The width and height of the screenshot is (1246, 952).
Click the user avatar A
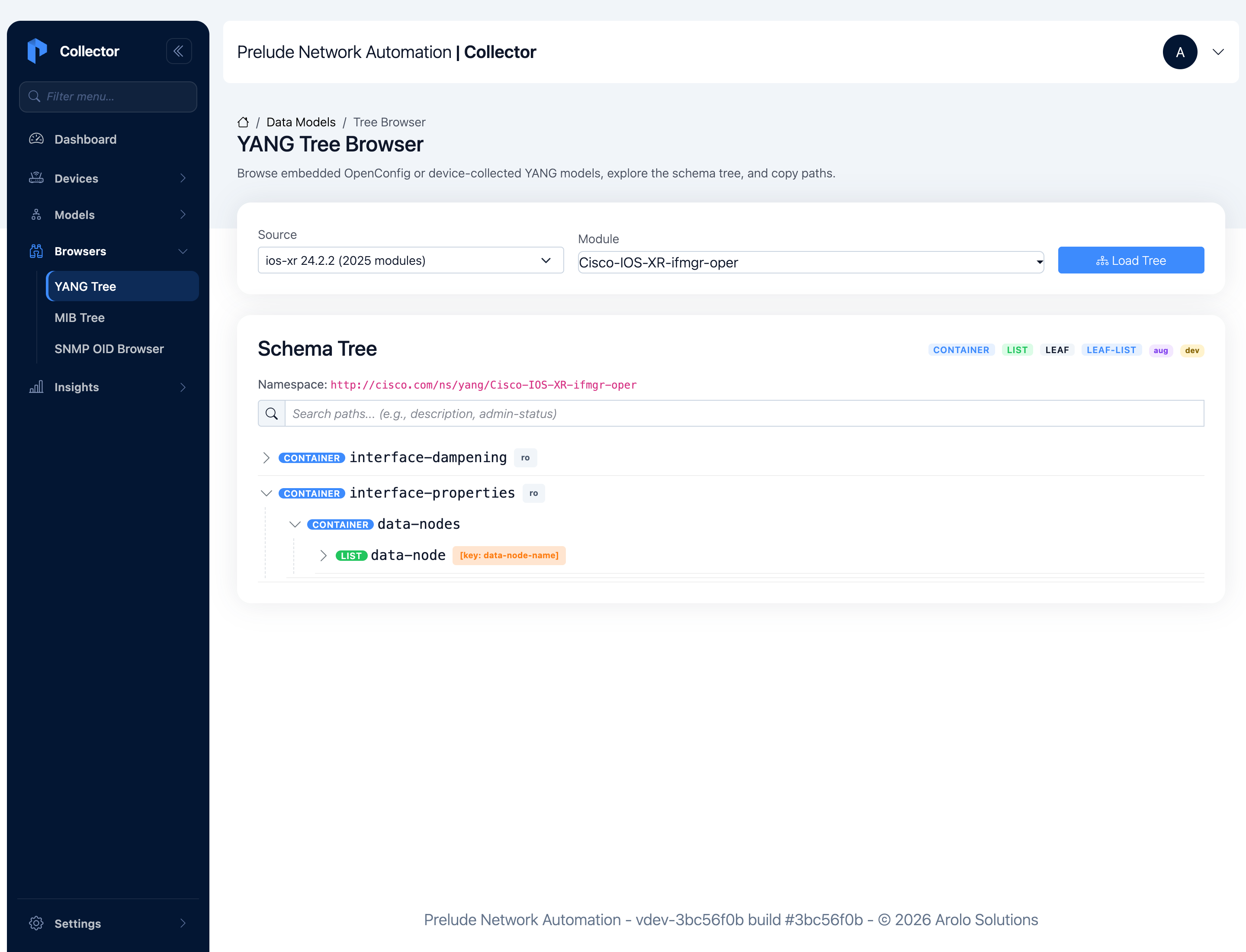click(x=1180, y=52)
